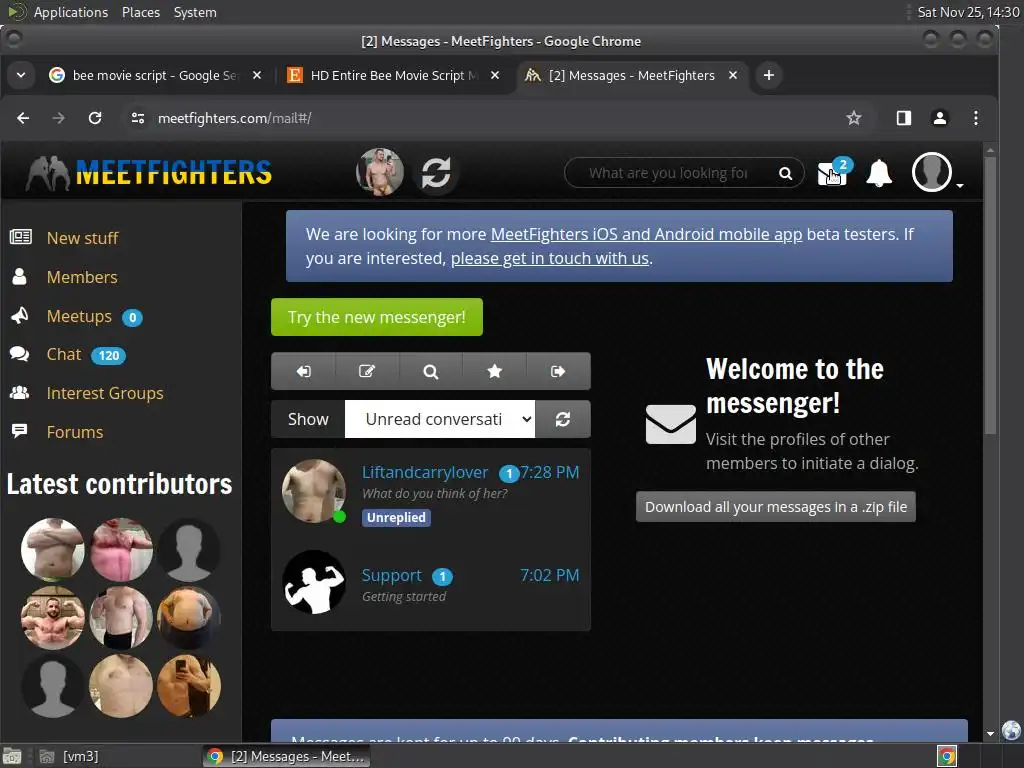The height and width of the screenshot is (768, 1024).
Task: Click the megaphone icon next to Meetups
Action: [20, 315]
